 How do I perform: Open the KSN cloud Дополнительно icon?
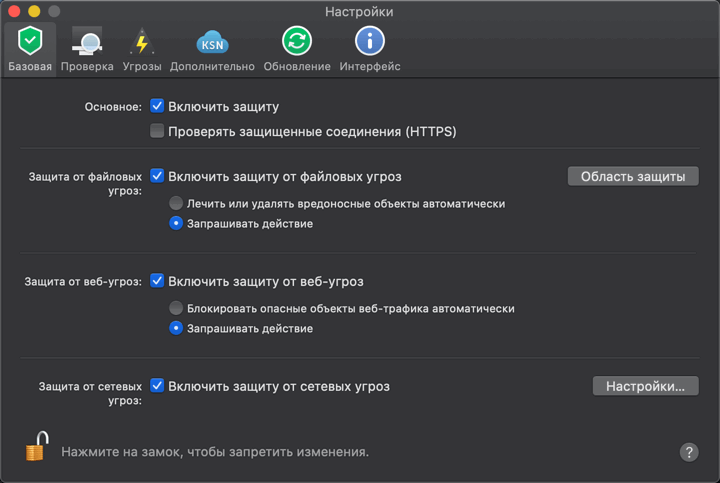(x=212, y=42)
